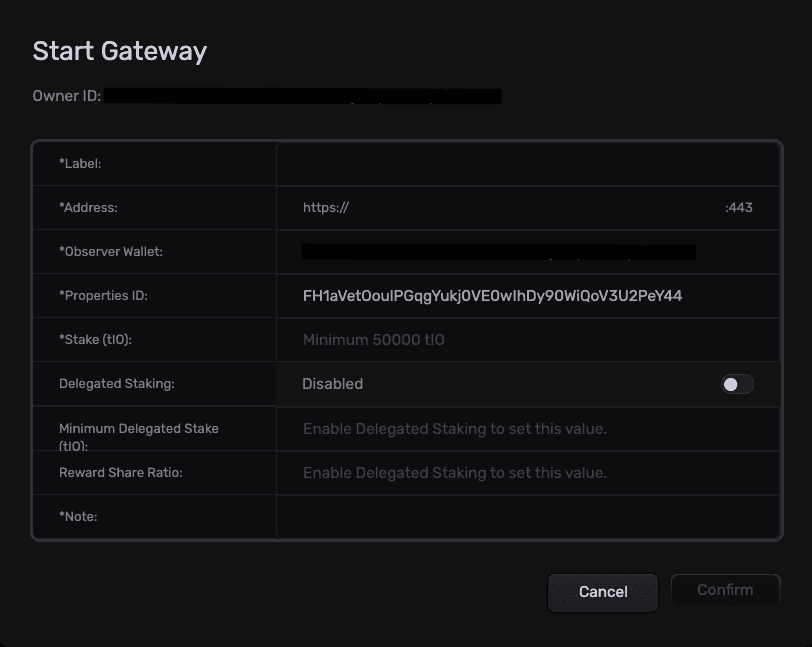This screenshot has height=647, width=812.
Task: Click the Stake field showing Minimum 50000 tIO
Action: coord(528,340)
